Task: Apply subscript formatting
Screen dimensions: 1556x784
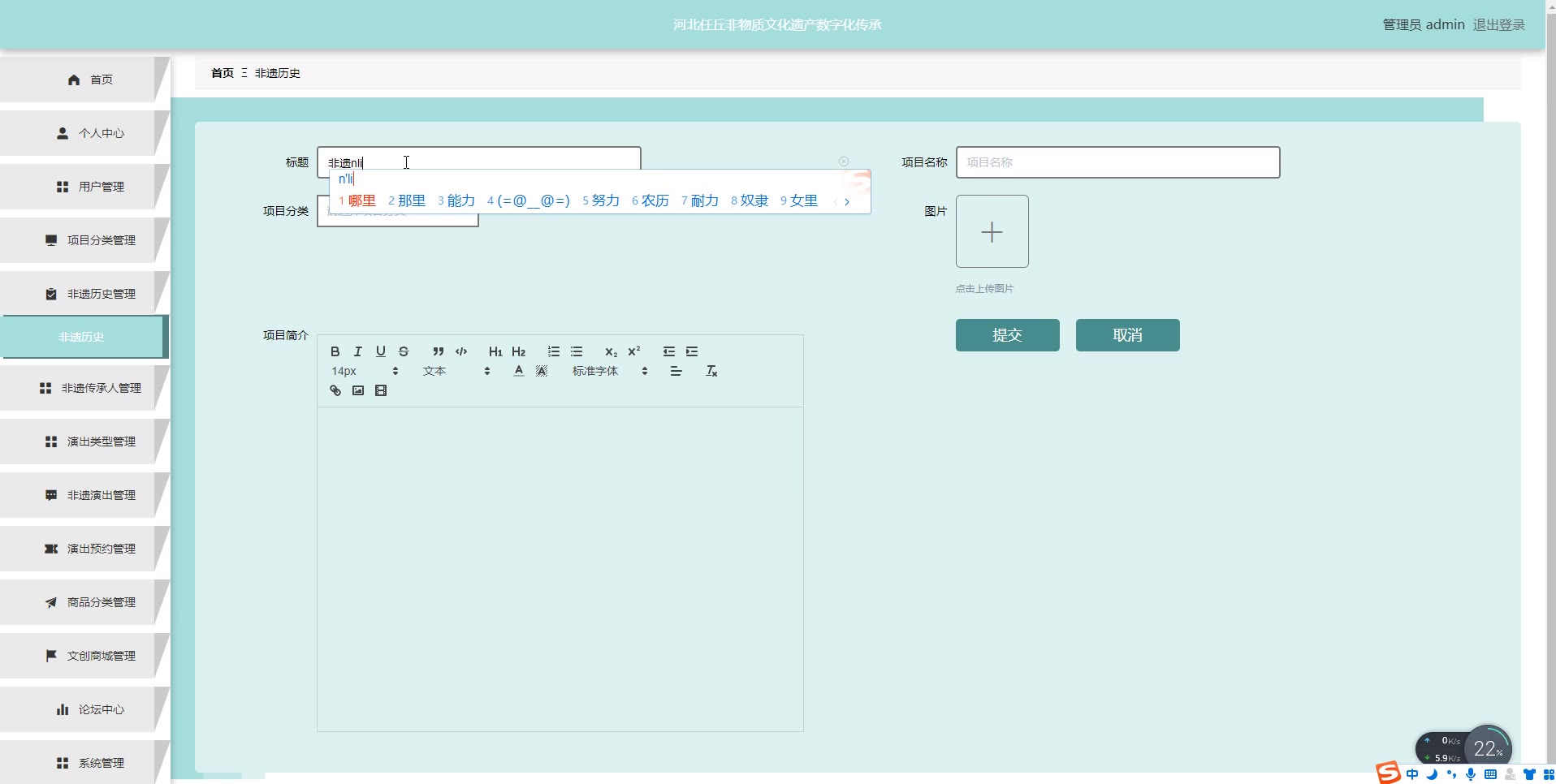Action: coord(612,351)
